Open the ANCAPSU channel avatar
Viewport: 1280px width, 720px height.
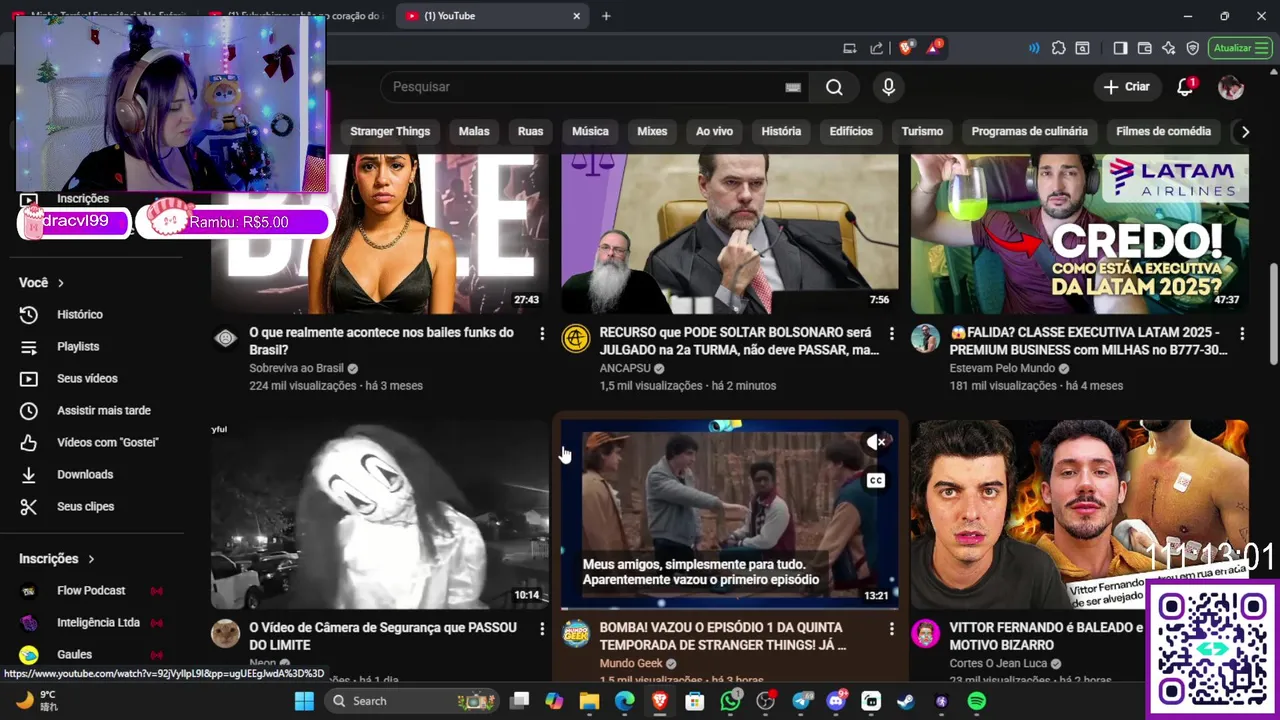(x=576, y=339)
